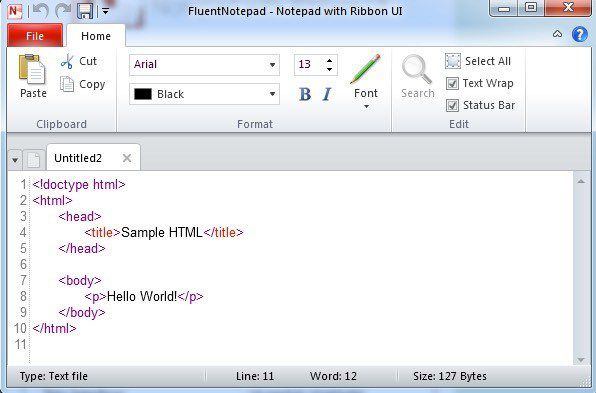Toggle italic formatting with the I button
596x393 pixels.
pyautogui.click(x=327, y=94)
